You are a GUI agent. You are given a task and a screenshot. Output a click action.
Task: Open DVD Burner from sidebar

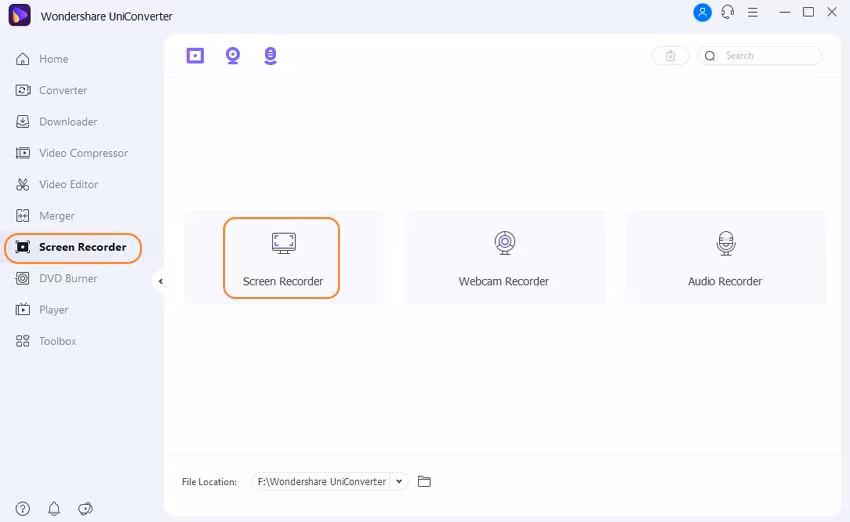coord(56,279)
